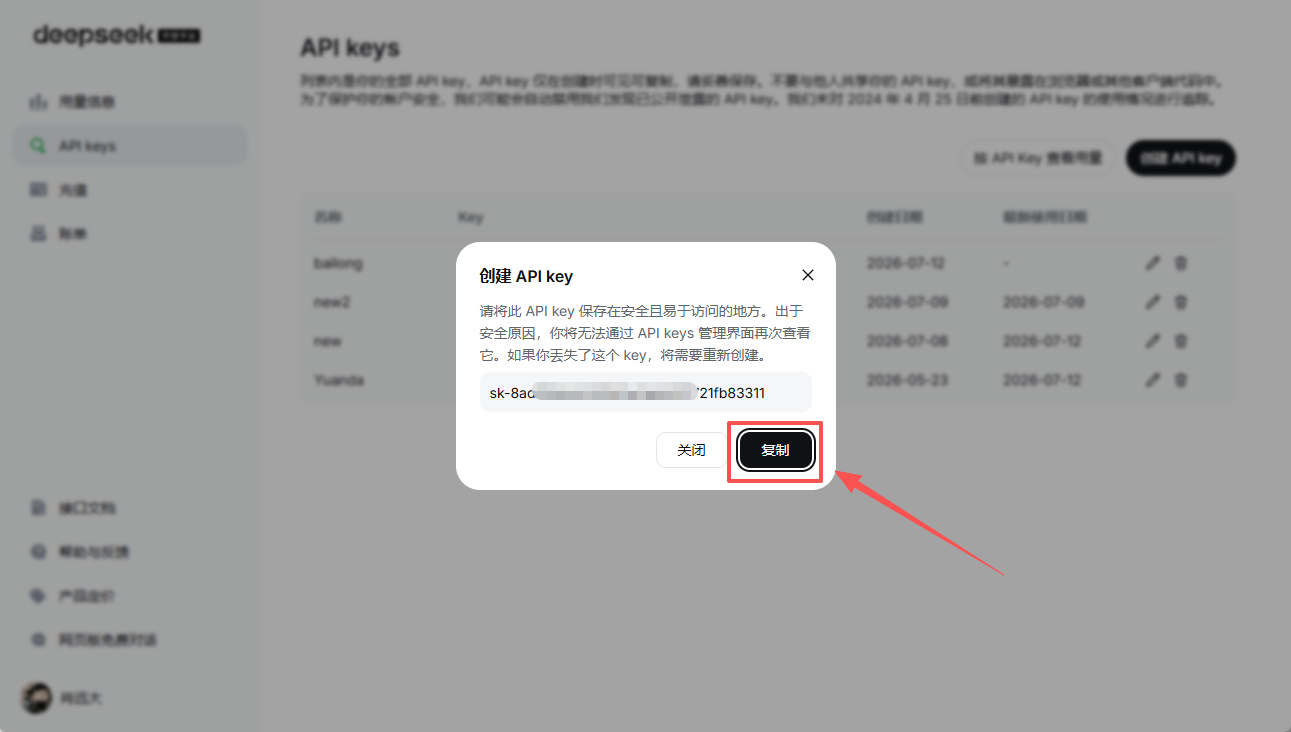
Task: Click creation date 2026-07-08
Action: click(907, 341)
